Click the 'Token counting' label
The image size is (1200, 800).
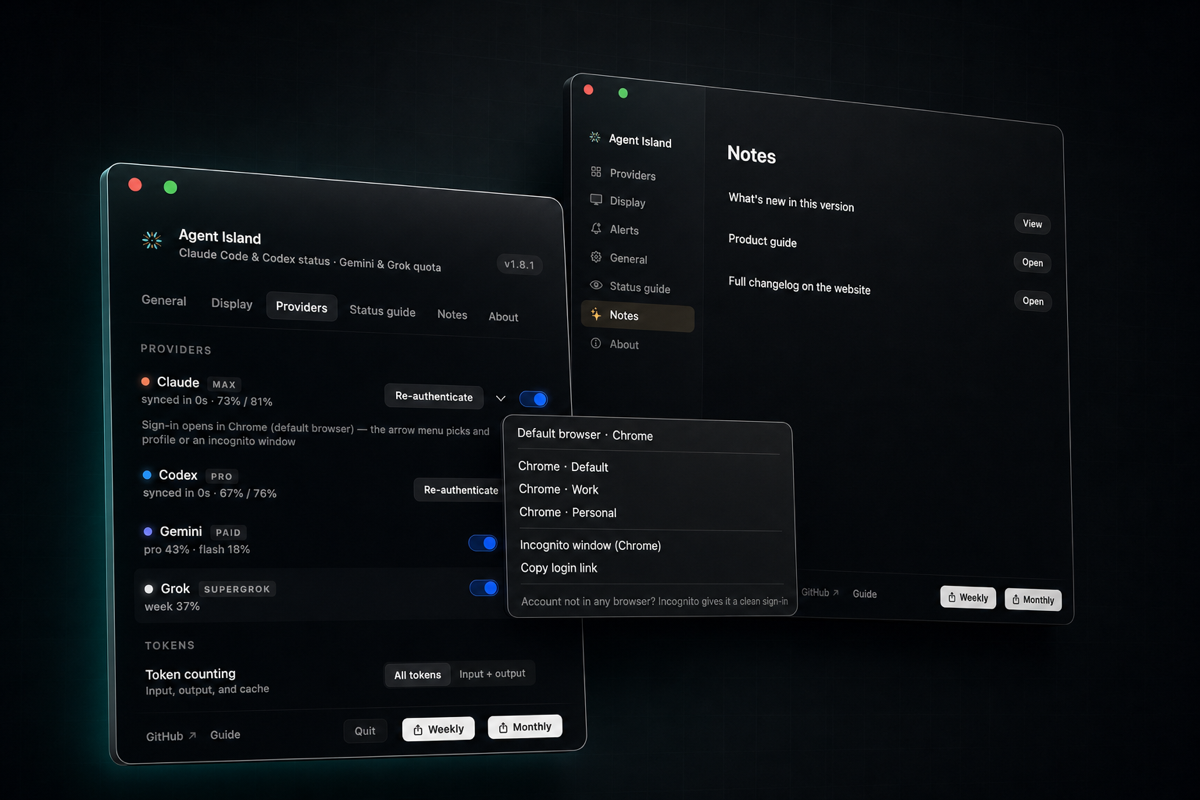(190, 674)
